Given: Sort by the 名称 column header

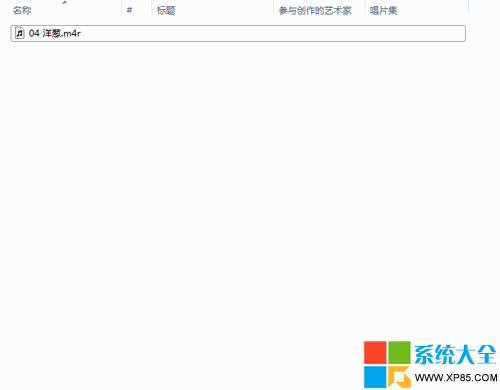Looking at the screenshot, I should (22, 10).
